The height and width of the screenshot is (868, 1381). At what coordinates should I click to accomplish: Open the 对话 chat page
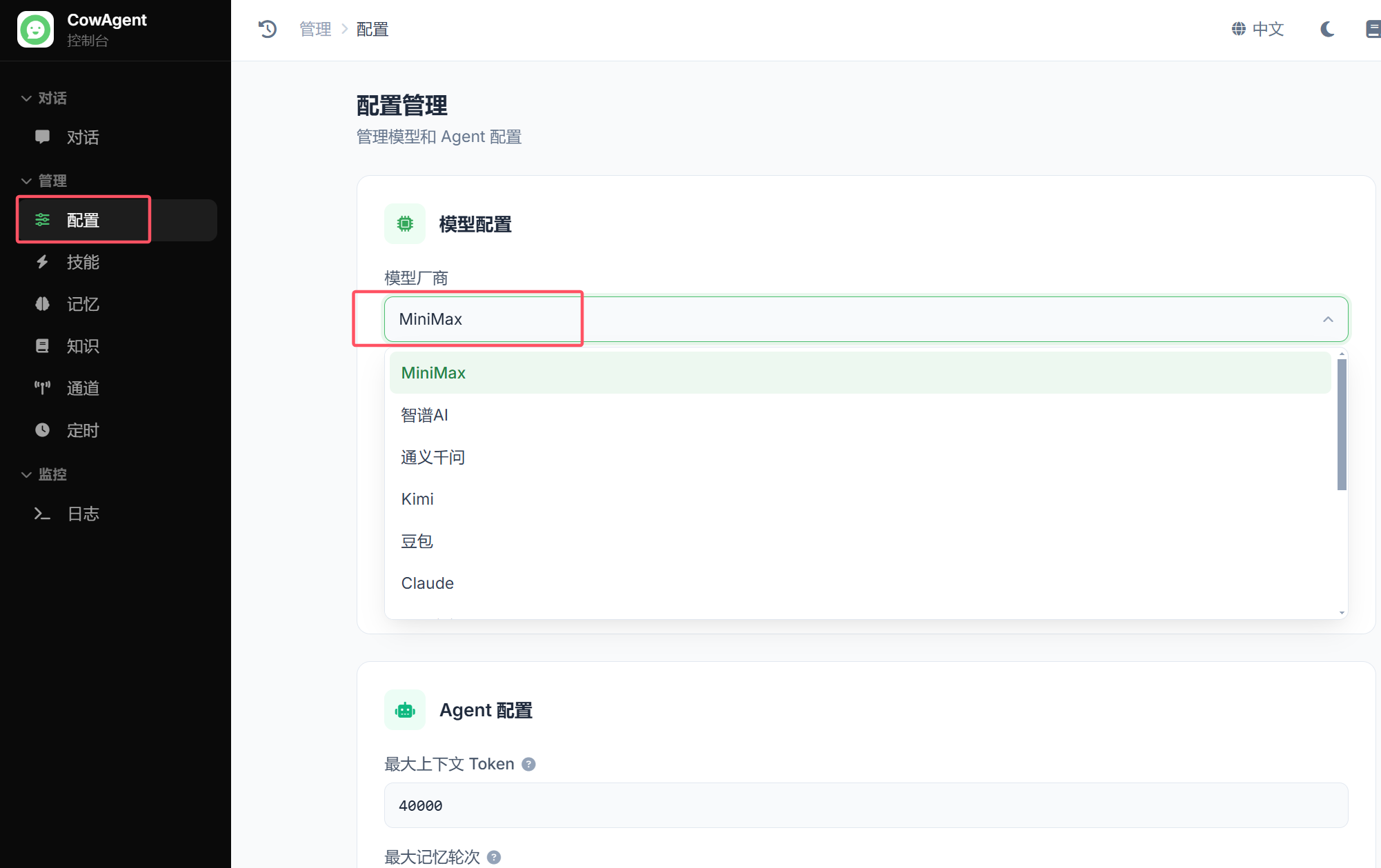[83, 137]
